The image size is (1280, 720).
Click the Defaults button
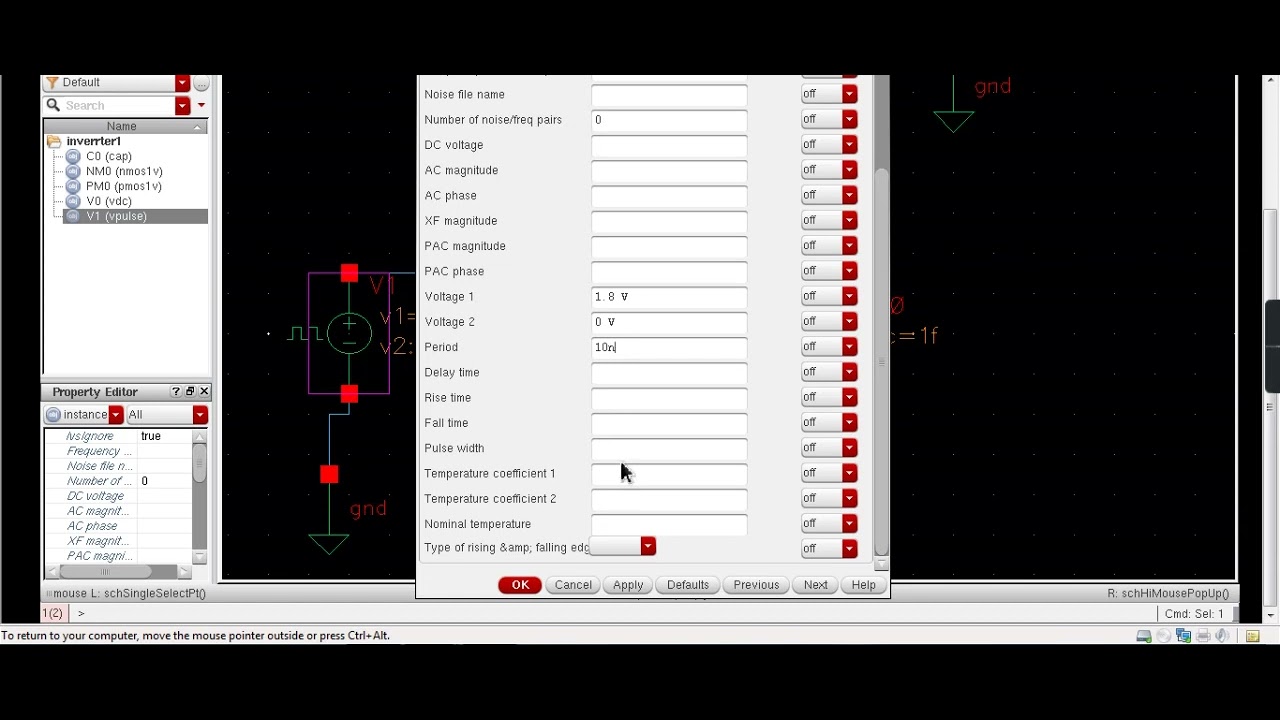[688, 585]
